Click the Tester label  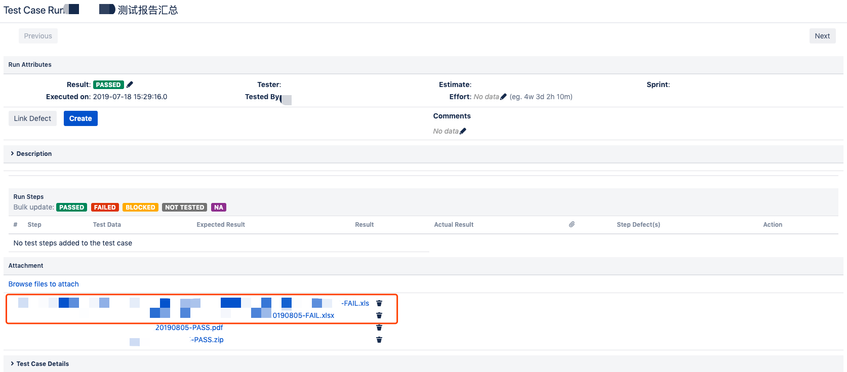[269, 85]
